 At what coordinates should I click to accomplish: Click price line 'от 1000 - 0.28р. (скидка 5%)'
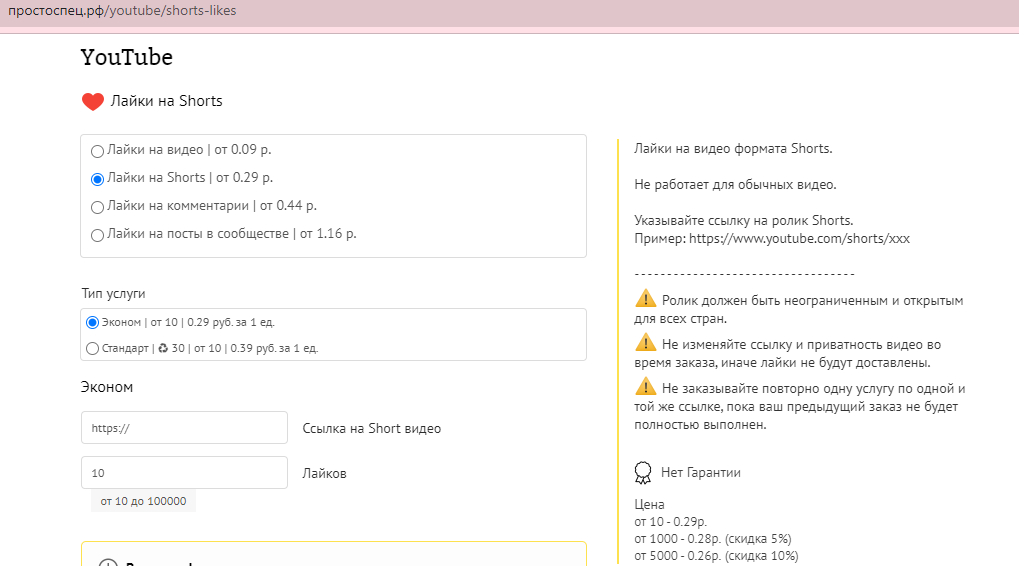coord(713,539)
